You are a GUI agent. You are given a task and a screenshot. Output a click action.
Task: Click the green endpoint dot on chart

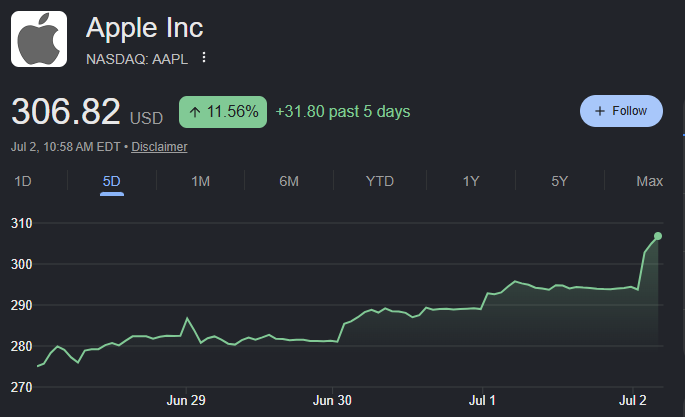[658, 236]
